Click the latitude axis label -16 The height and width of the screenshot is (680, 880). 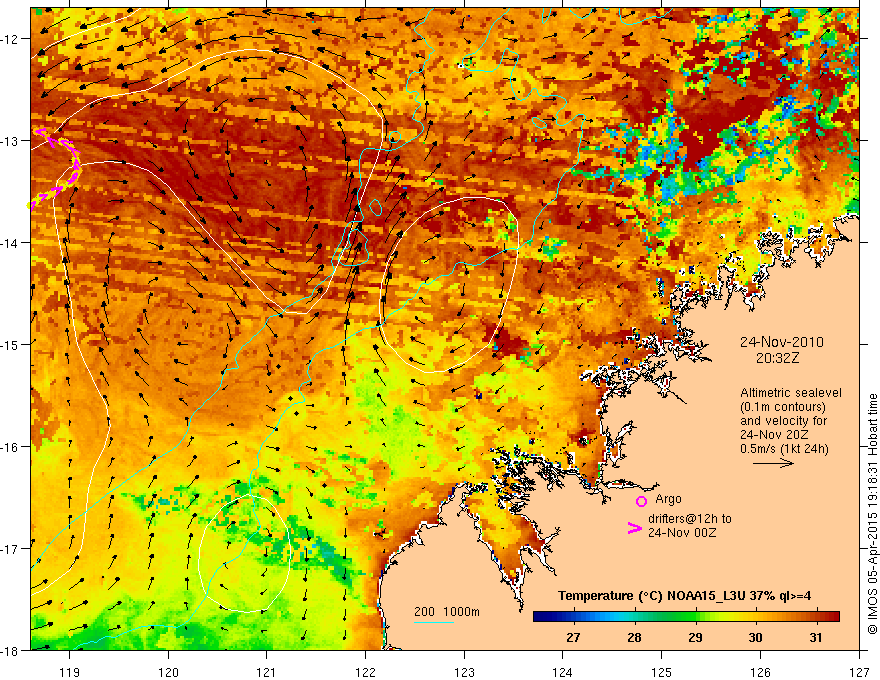pos(10,447)
